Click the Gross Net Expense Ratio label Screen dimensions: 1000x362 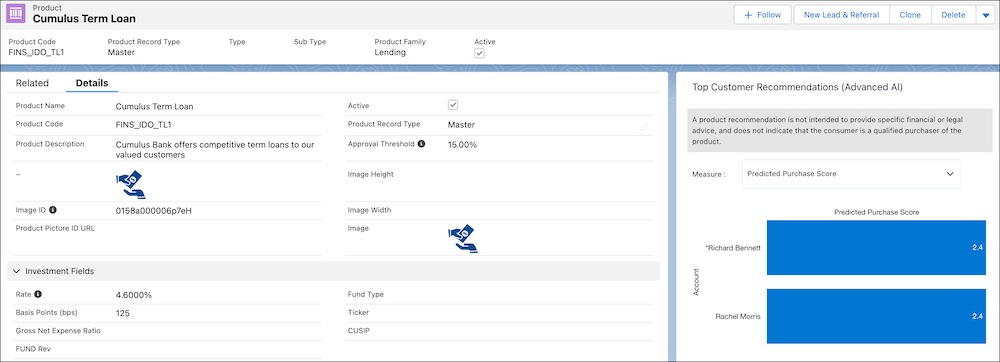pyautogui.click(x=58, y=331)
